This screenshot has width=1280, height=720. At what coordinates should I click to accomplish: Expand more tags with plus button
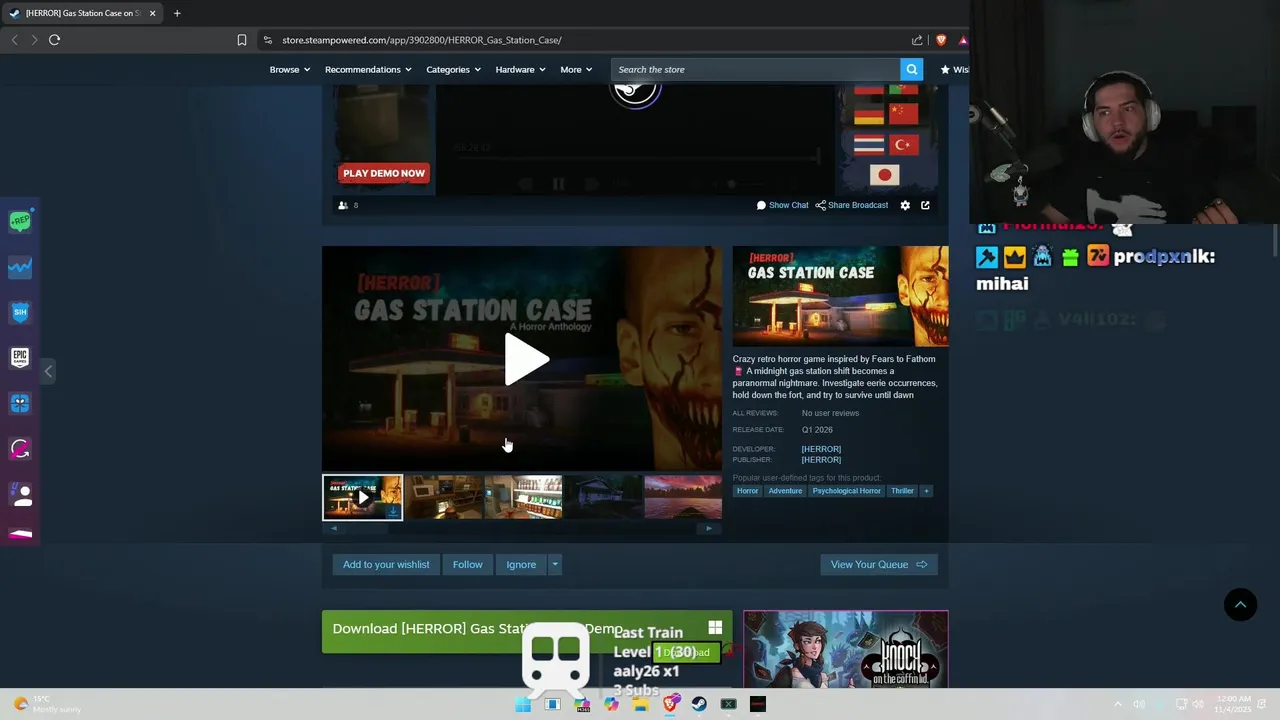926,491
